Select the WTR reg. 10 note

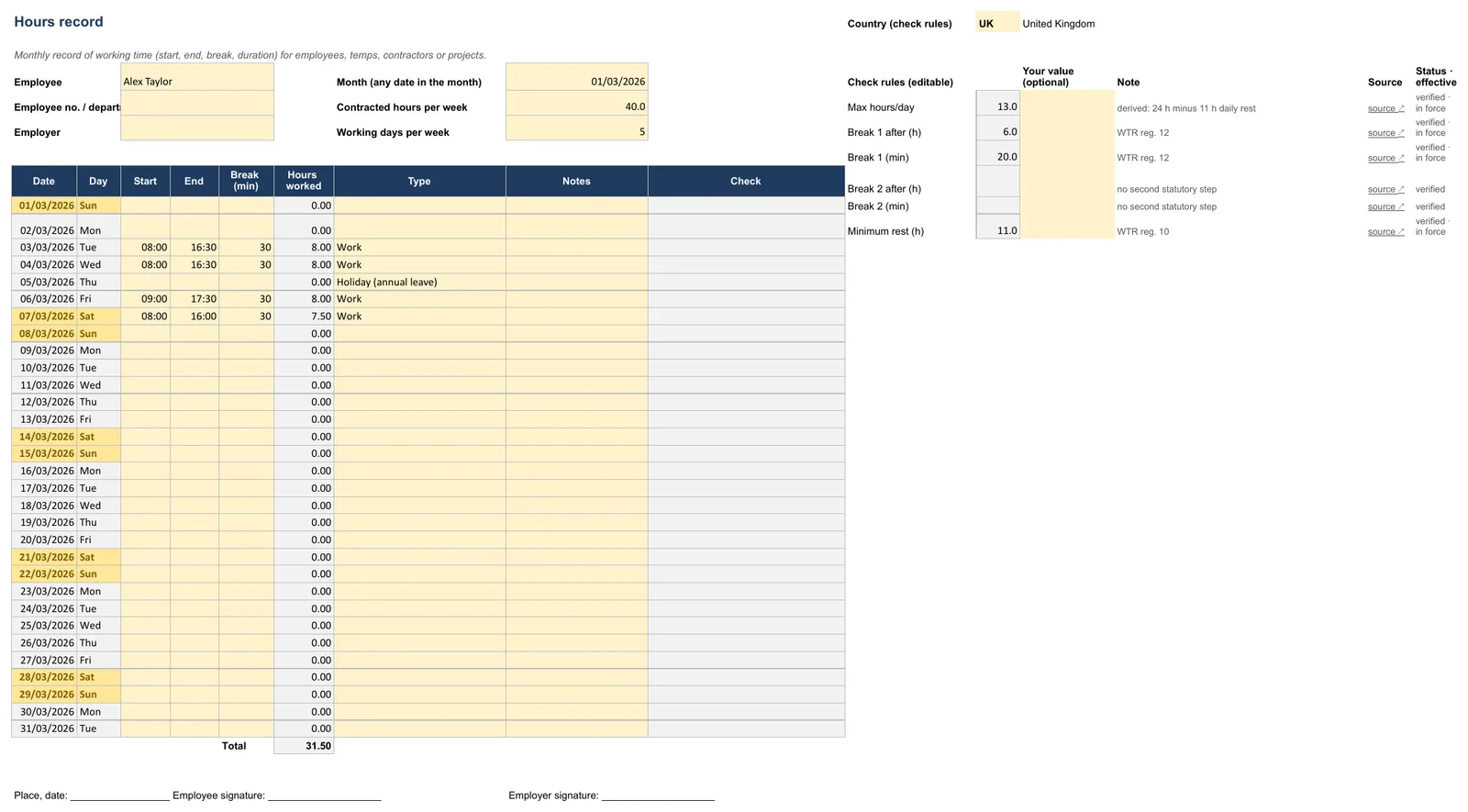pyautogui.click(x=1143, y=231)
